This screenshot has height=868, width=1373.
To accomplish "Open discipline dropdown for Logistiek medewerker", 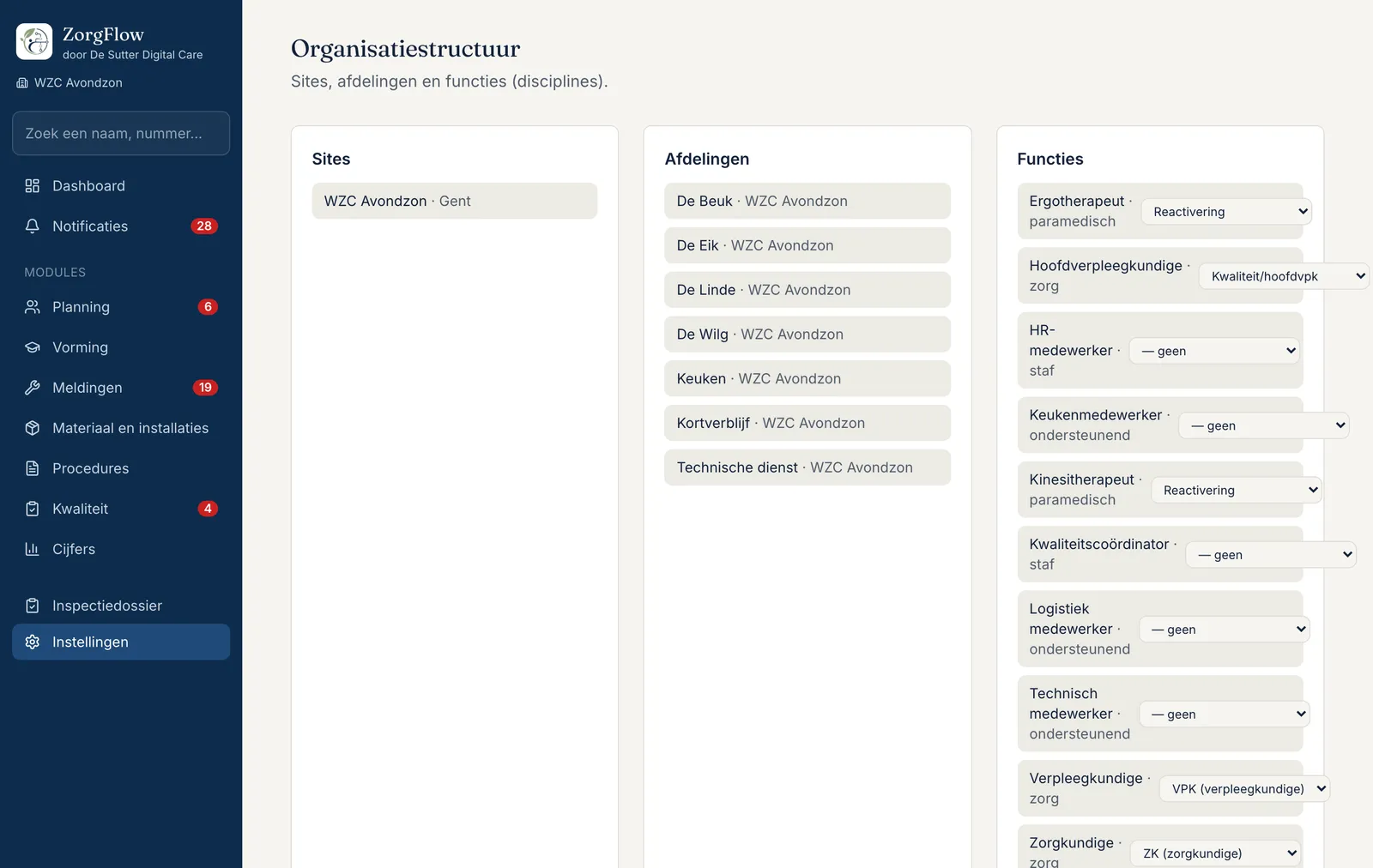I will tap(1225, 629).
